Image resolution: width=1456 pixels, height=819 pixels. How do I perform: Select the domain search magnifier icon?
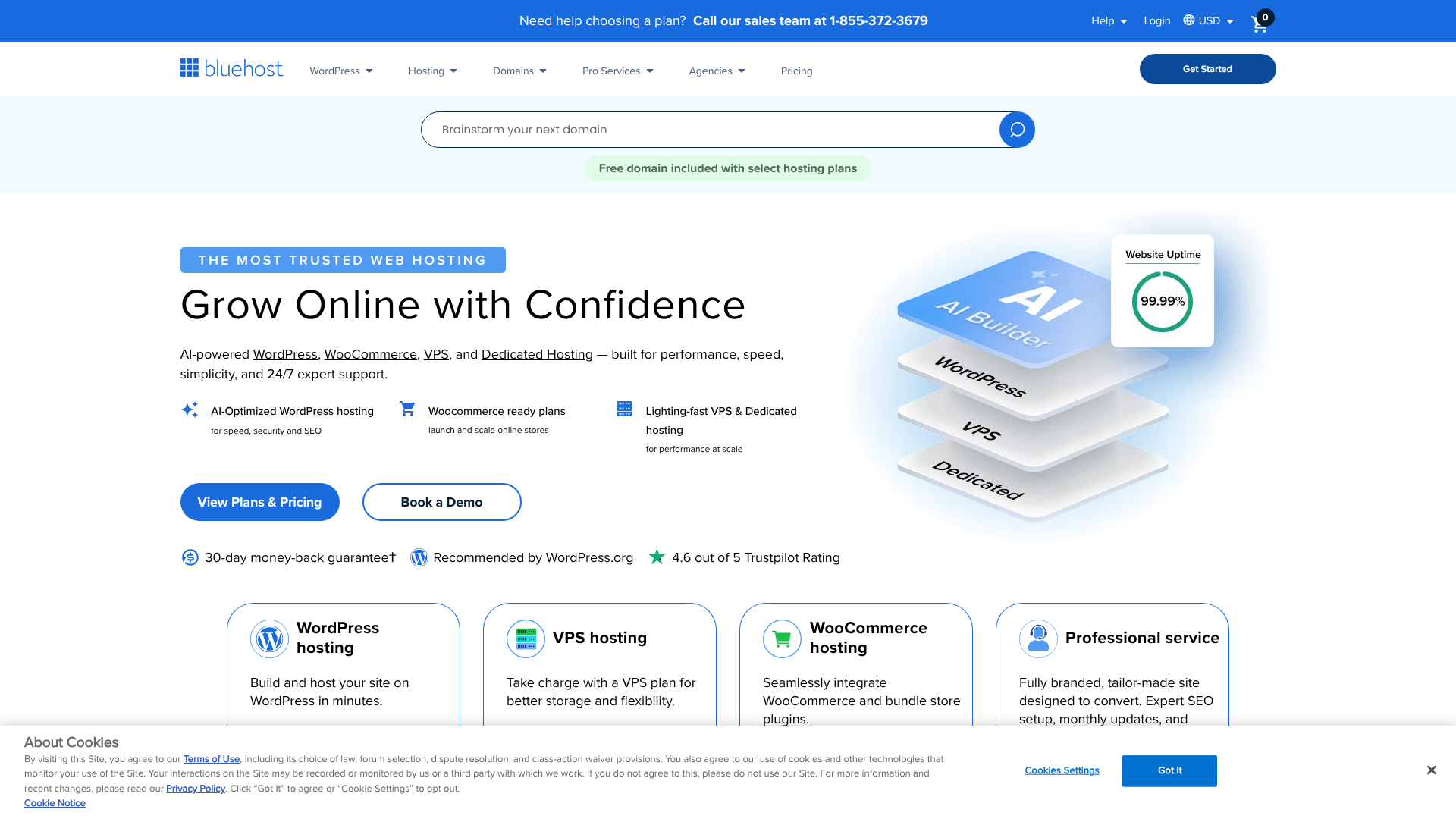[x=1016, y=129]
